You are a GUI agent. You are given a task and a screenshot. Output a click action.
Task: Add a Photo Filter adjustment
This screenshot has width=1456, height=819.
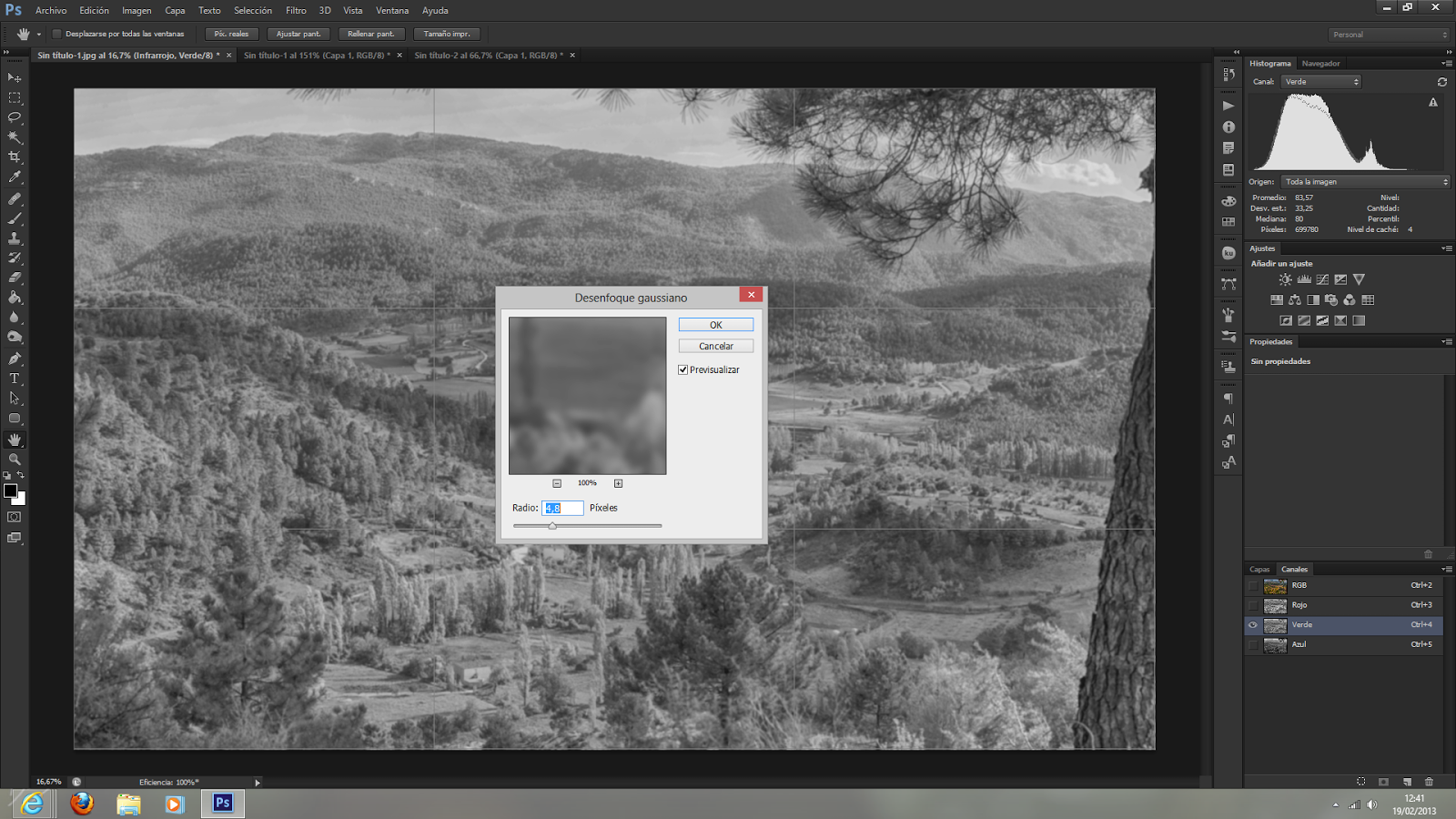coord(1331,299)
